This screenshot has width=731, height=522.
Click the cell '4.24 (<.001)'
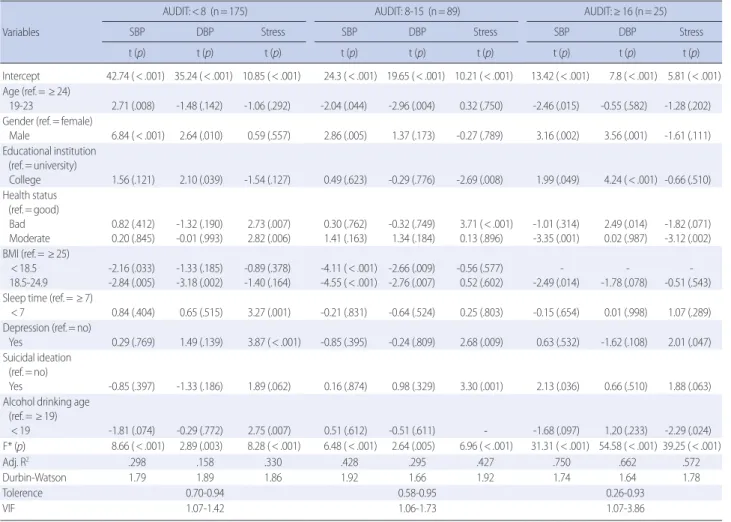pos(630,180)
